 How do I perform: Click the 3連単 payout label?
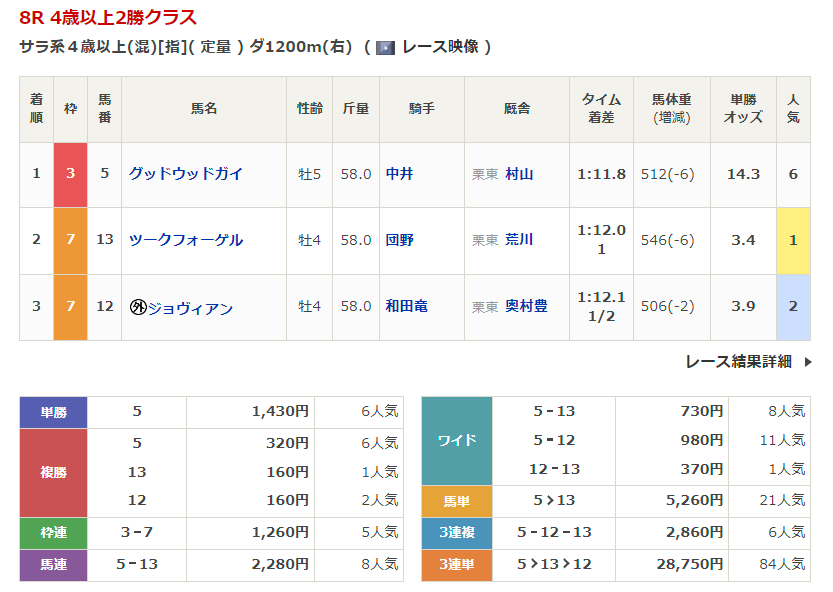coord(457,565)
